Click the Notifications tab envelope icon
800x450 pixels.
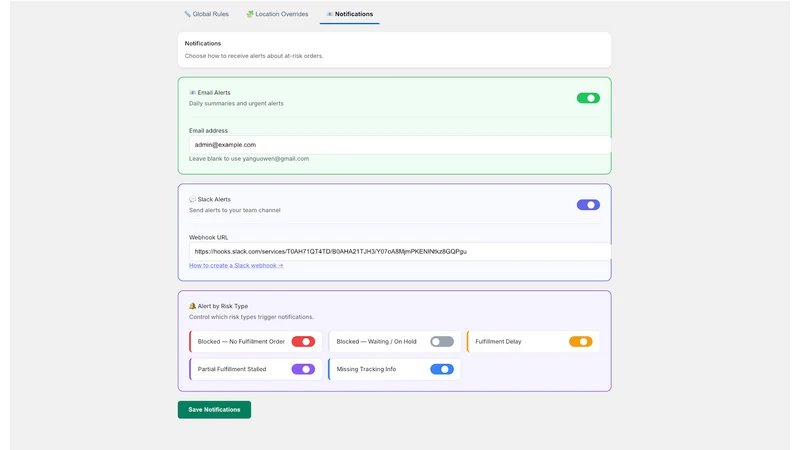tap(330, 14)
